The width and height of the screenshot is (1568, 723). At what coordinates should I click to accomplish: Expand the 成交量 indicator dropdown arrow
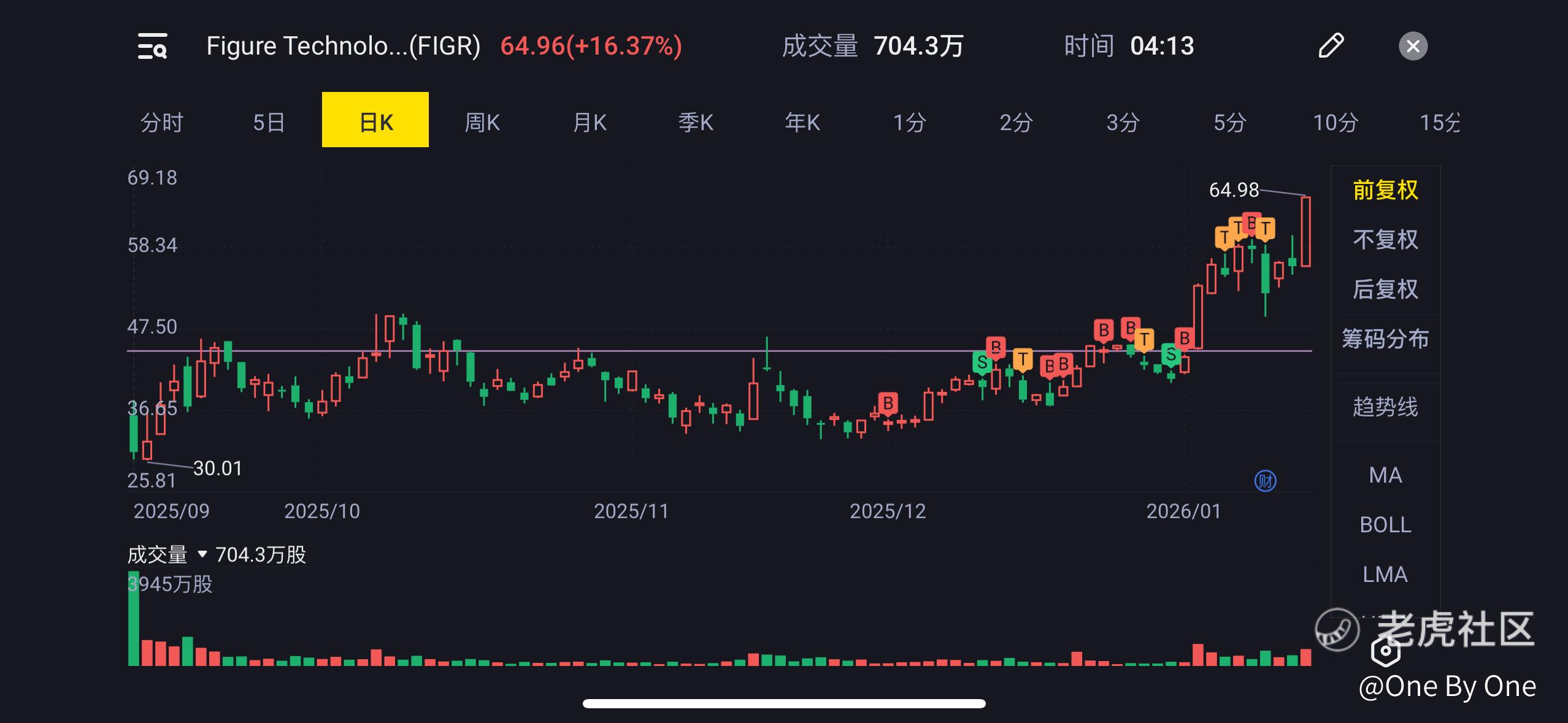pyautogui.click(x=202, y=555)
